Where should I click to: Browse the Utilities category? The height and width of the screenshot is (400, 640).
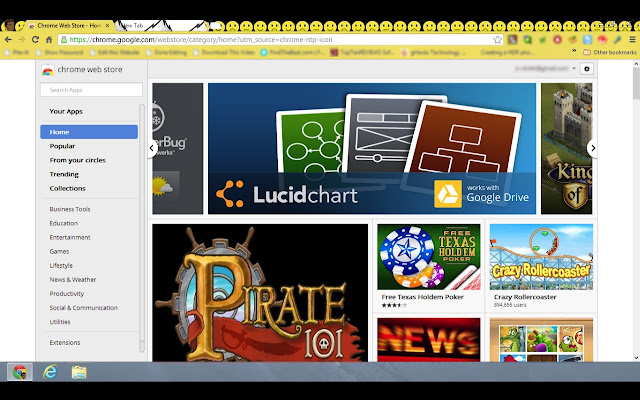click(60, 322)
